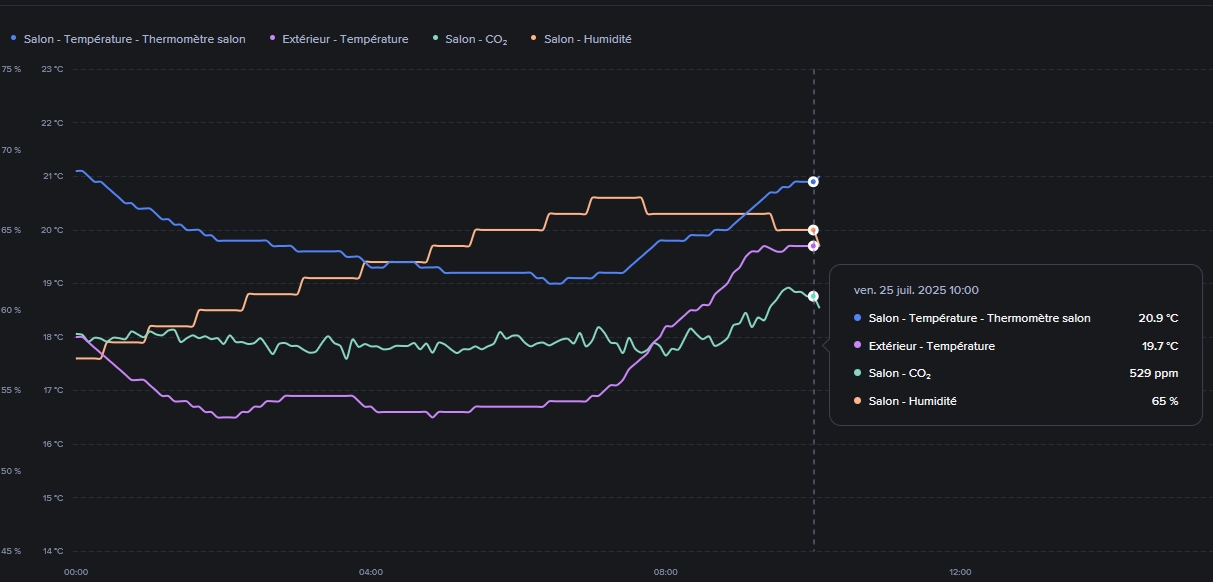Click the green legend dot for Salon CO₂

tap(436, 39)
